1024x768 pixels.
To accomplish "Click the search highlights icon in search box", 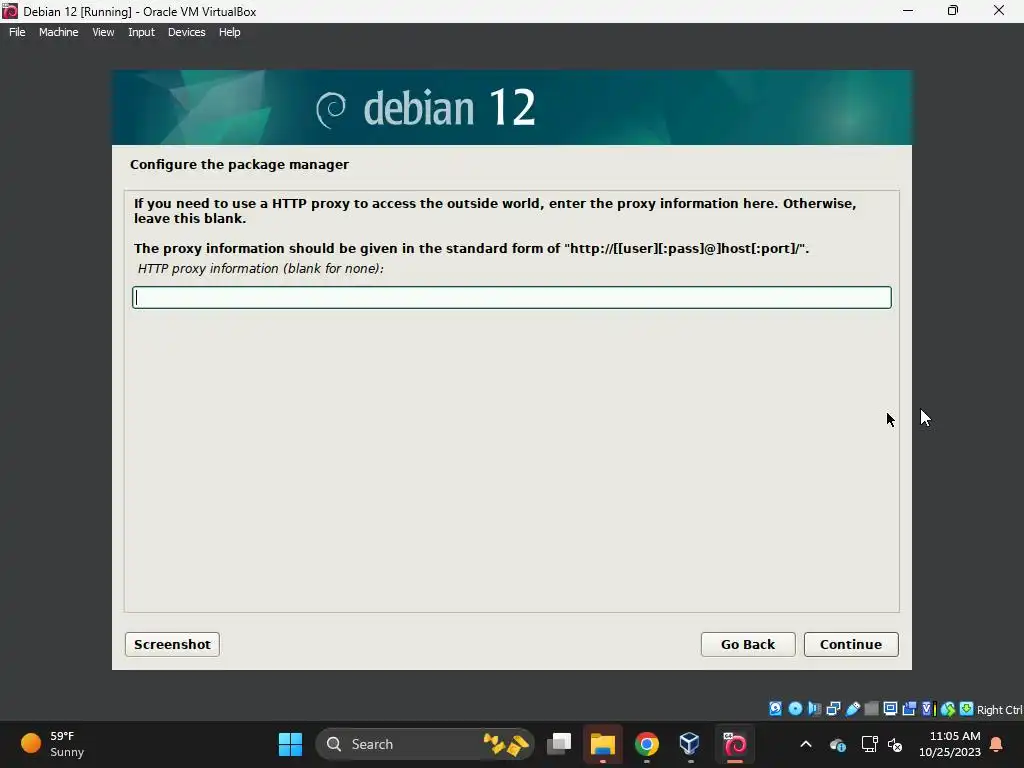I will (x=505, y=744).
